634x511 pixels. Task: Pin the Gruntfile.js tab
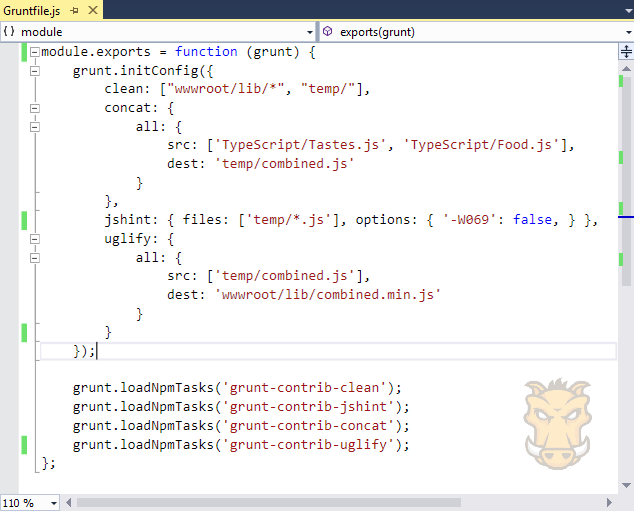(74, 11)
